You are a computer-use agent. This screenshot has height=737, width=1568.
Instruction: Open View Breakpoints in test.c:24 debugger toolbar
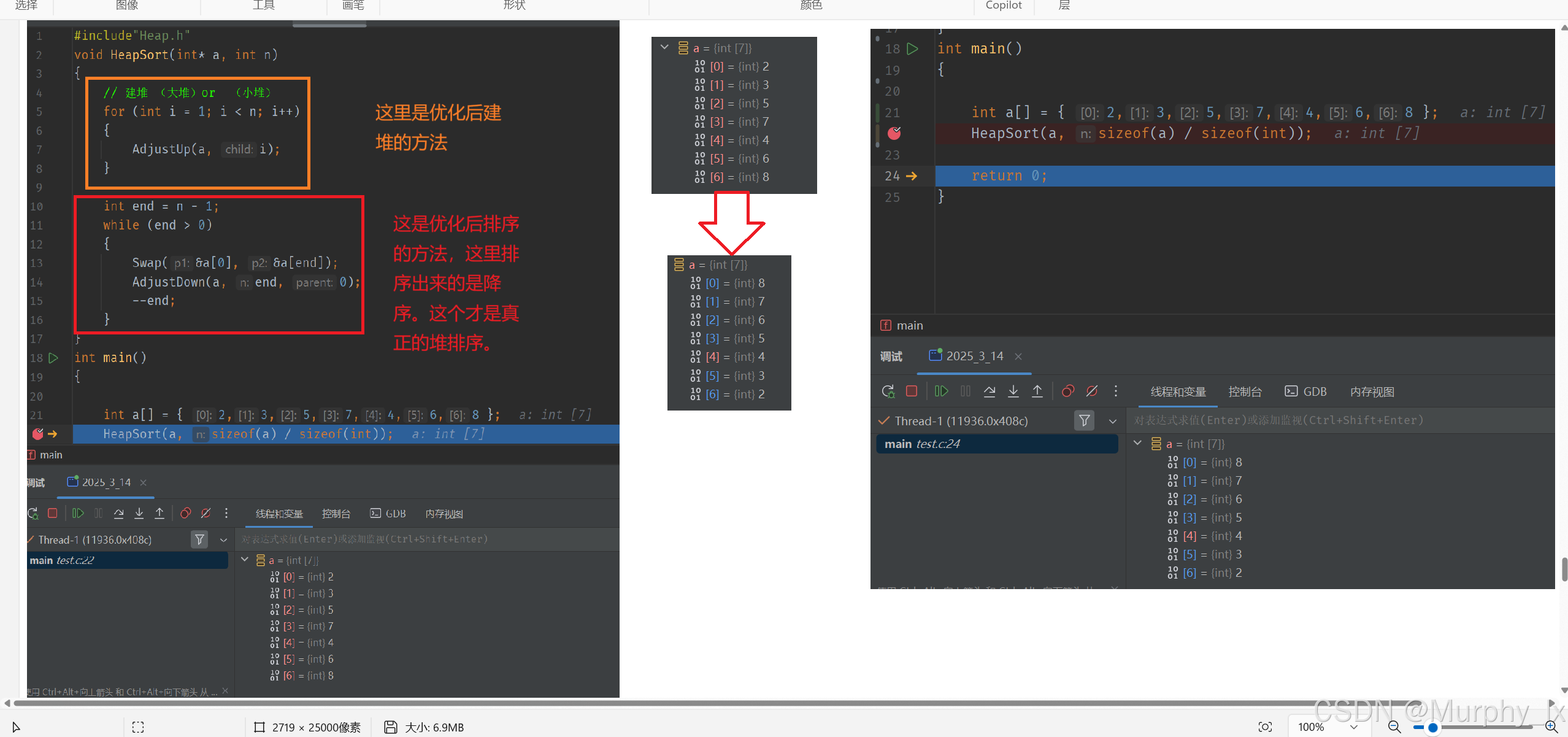(1068, 392)
